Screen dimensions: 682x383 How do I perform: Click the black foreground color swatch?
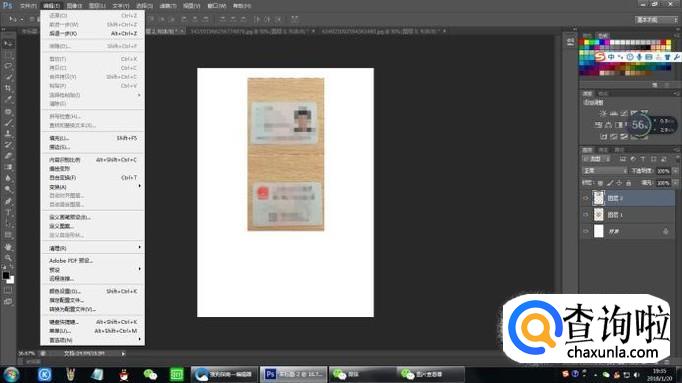(6, 275)
